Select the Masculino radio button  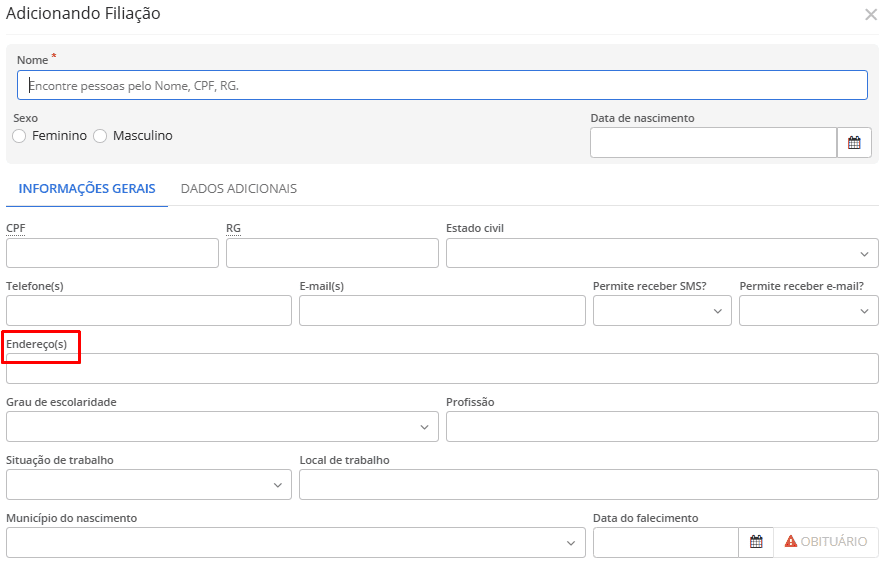(x=100, y=136)
